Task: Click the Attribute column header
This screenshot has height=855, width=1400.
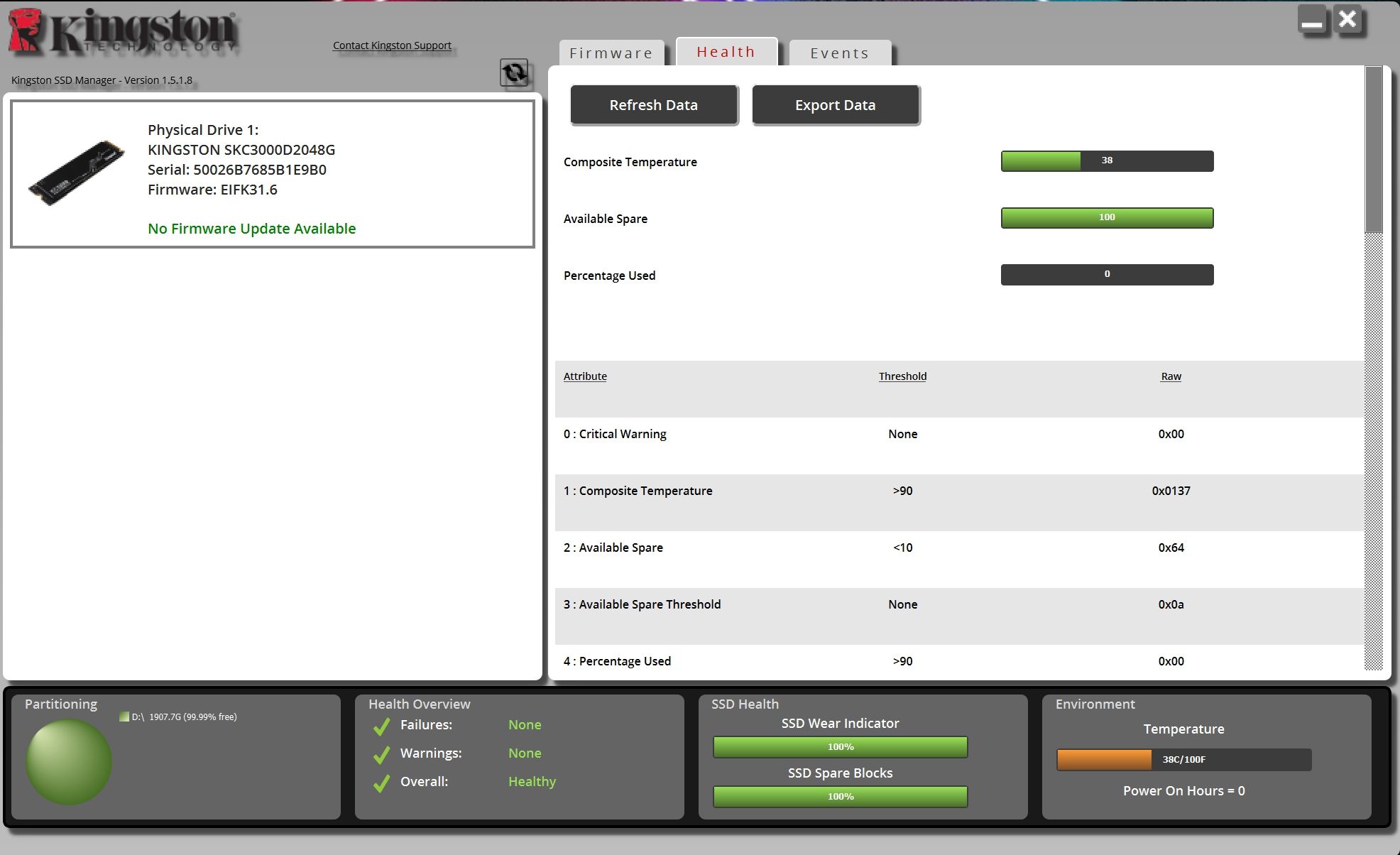Action: pos(585,376)
